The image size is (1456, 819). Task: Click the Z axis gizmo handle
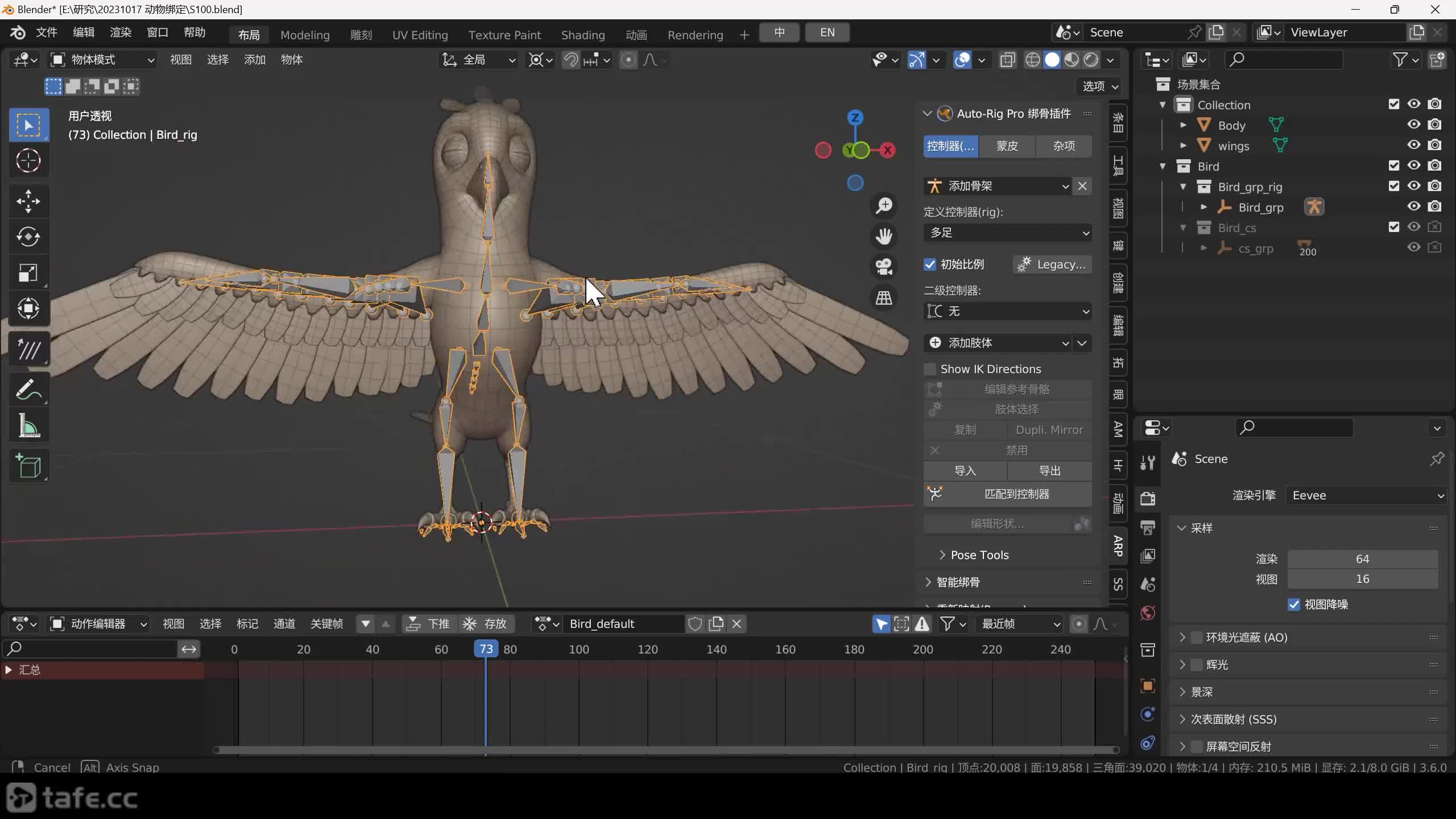tap(855, 118)
